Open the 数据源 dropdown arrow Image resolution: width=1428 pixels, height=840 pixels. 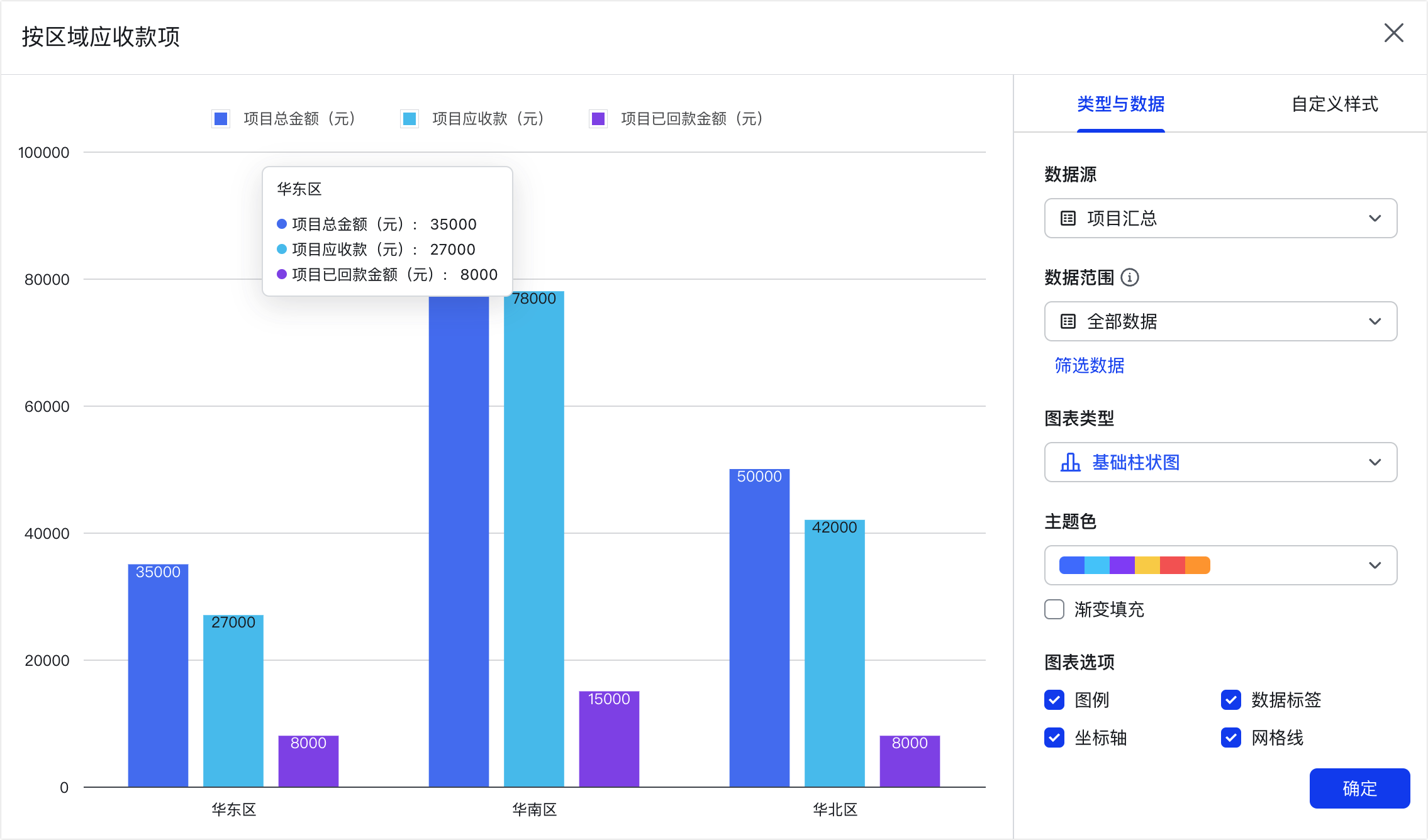[1375, 218]
